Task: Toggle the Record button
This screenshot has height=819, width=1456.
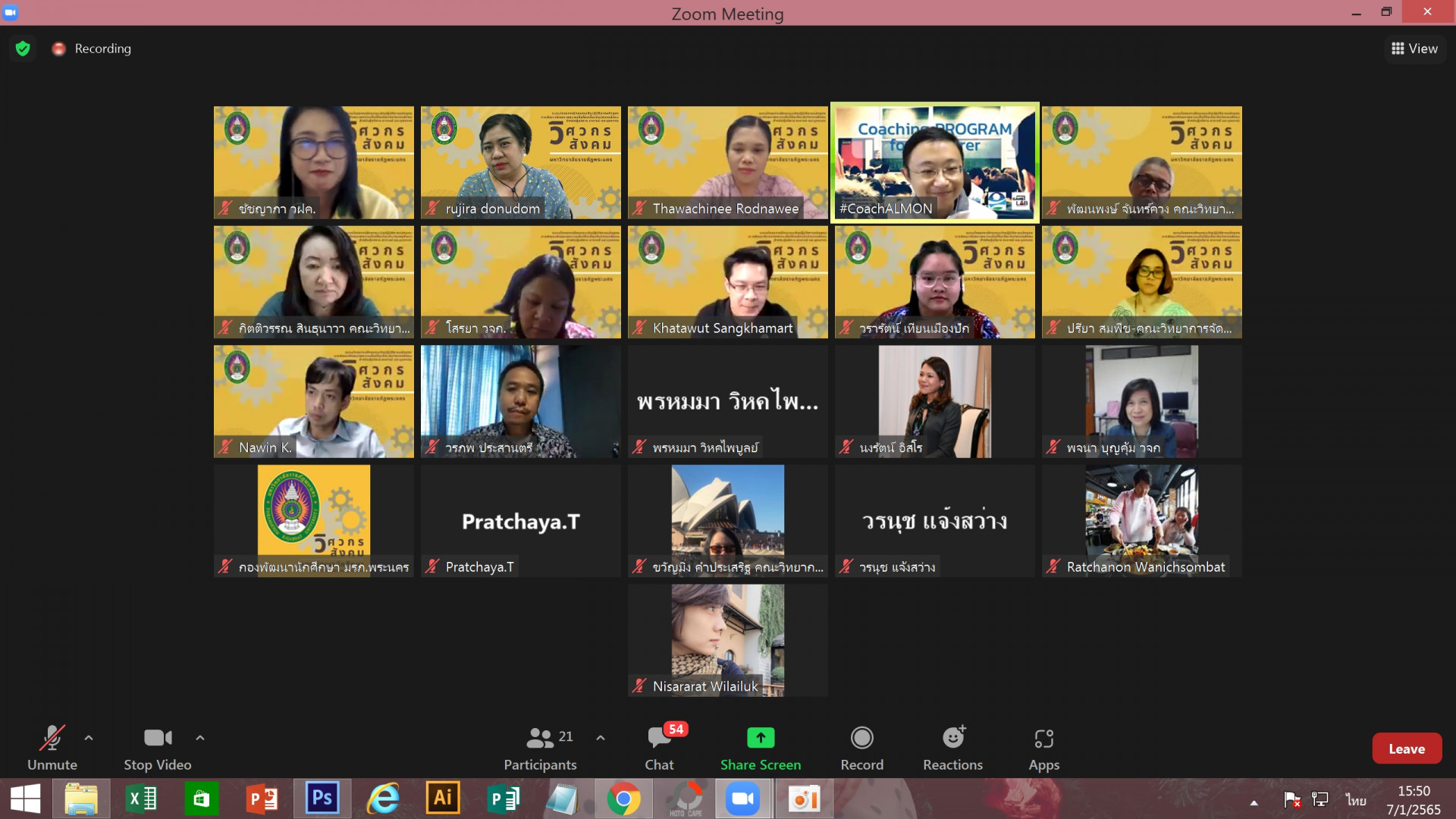Action: 861,739
